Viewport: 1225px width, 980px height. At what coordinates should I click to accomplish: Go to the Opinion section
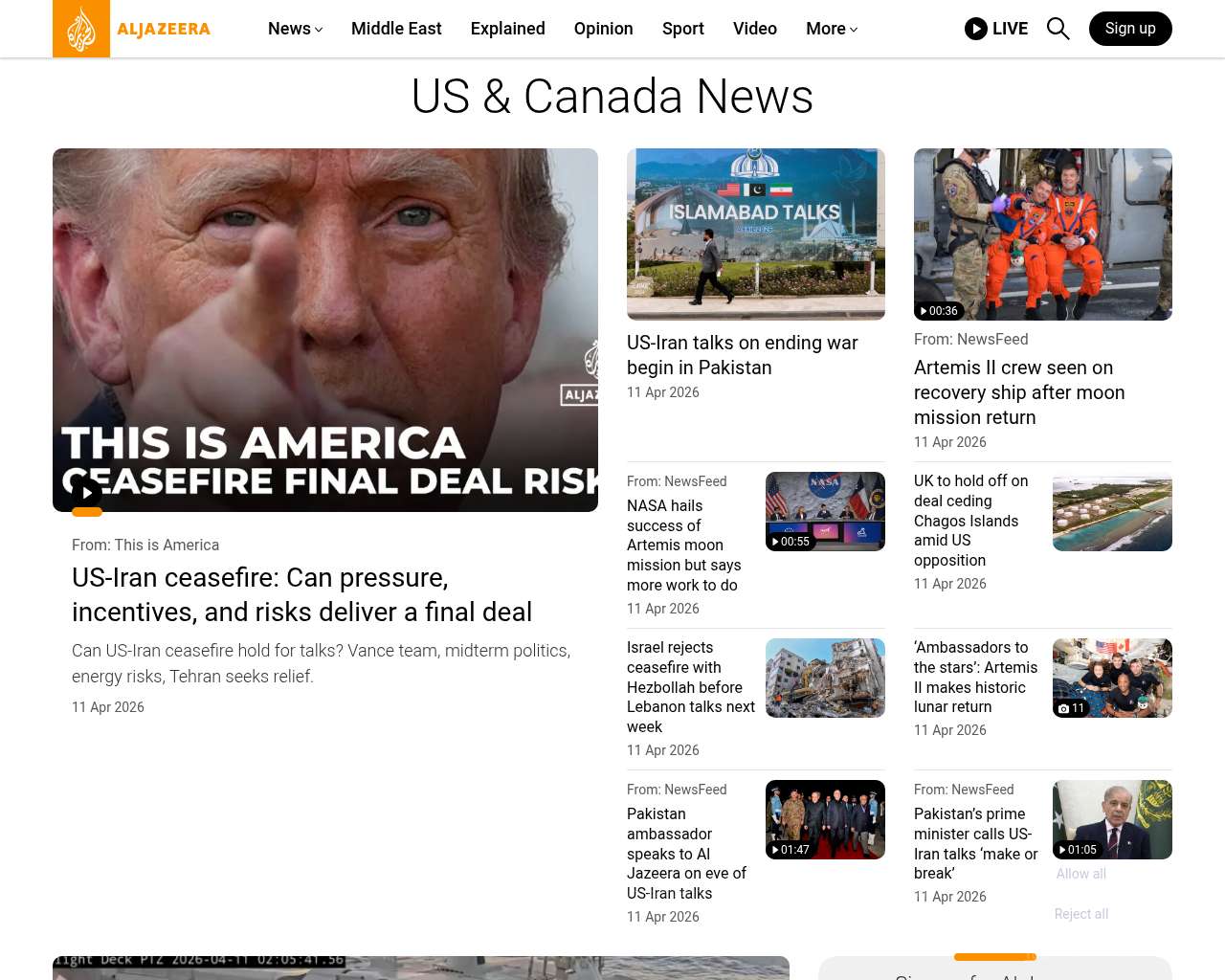603,29
